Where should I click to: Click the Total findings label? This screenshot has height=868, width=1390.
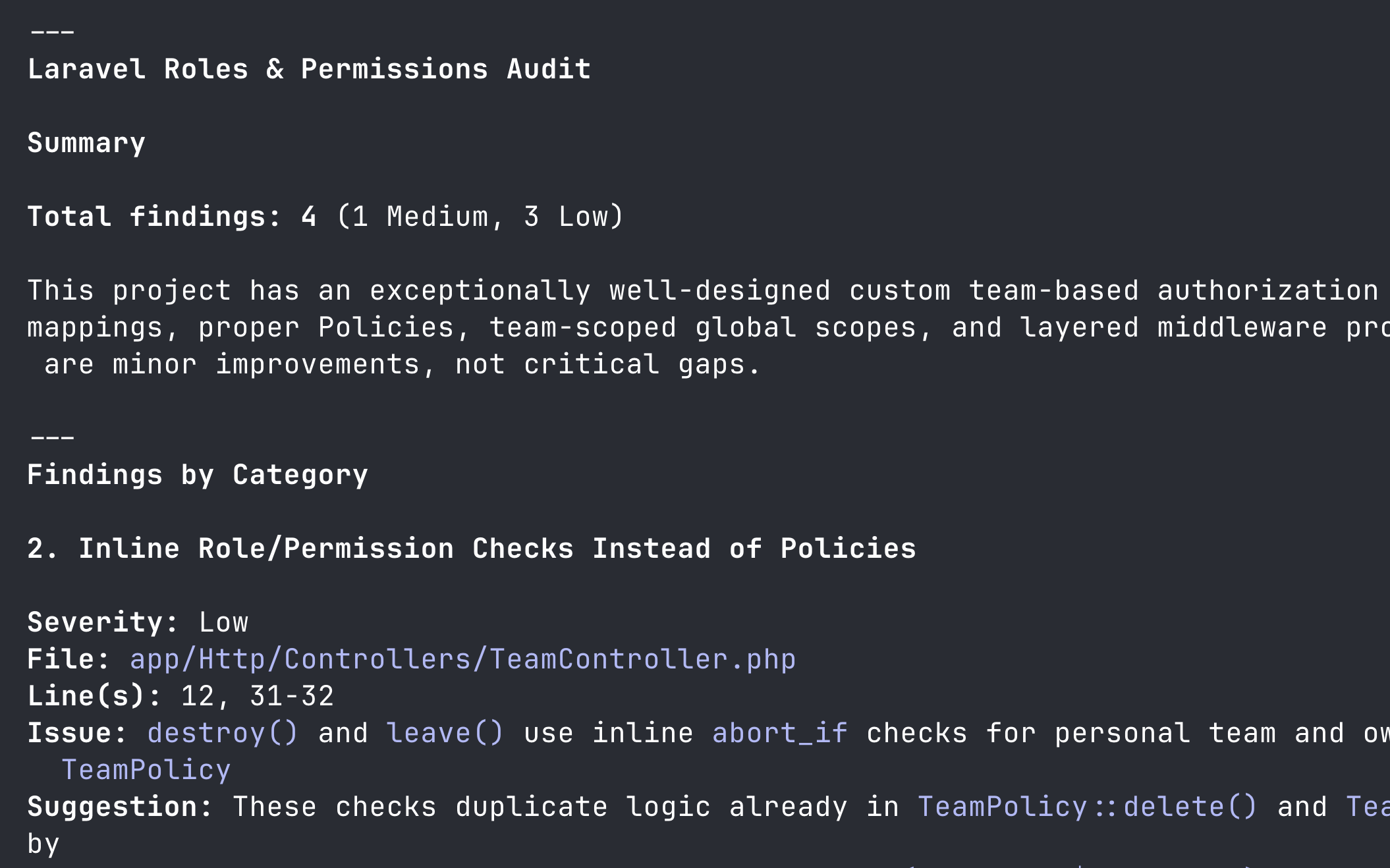[154, 217]
